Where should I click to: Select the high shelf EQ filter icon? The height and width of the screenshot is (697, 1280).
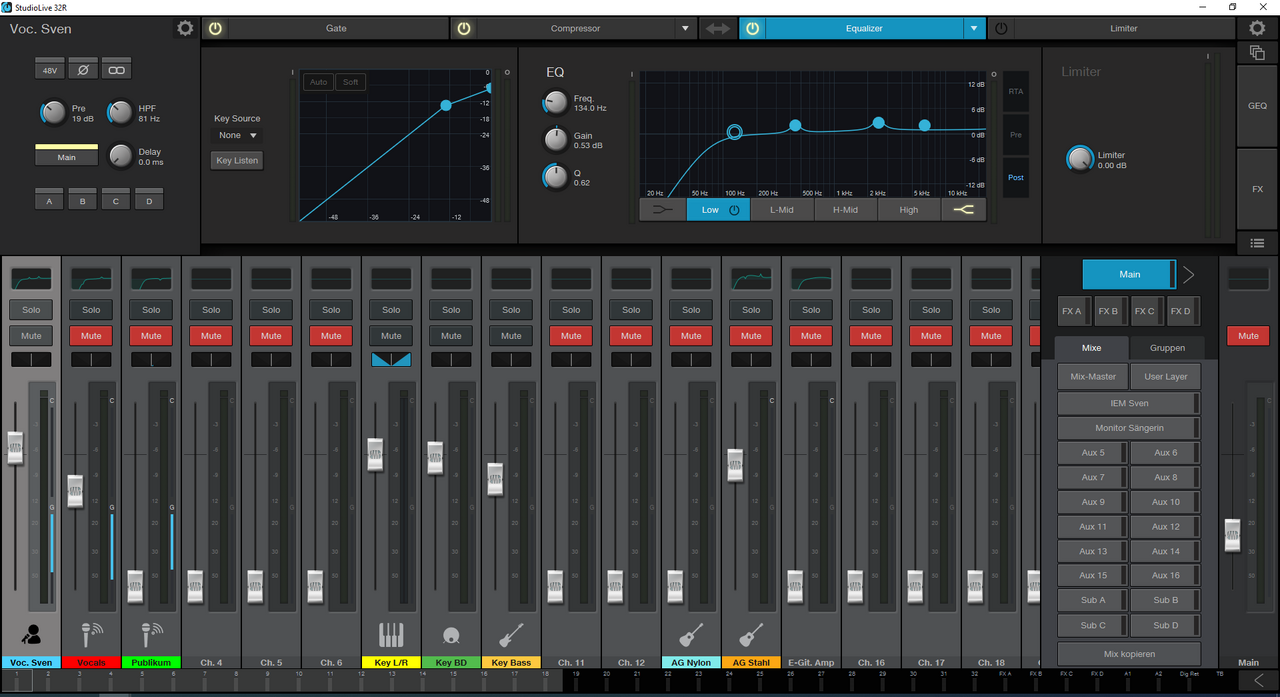(963, 209)
